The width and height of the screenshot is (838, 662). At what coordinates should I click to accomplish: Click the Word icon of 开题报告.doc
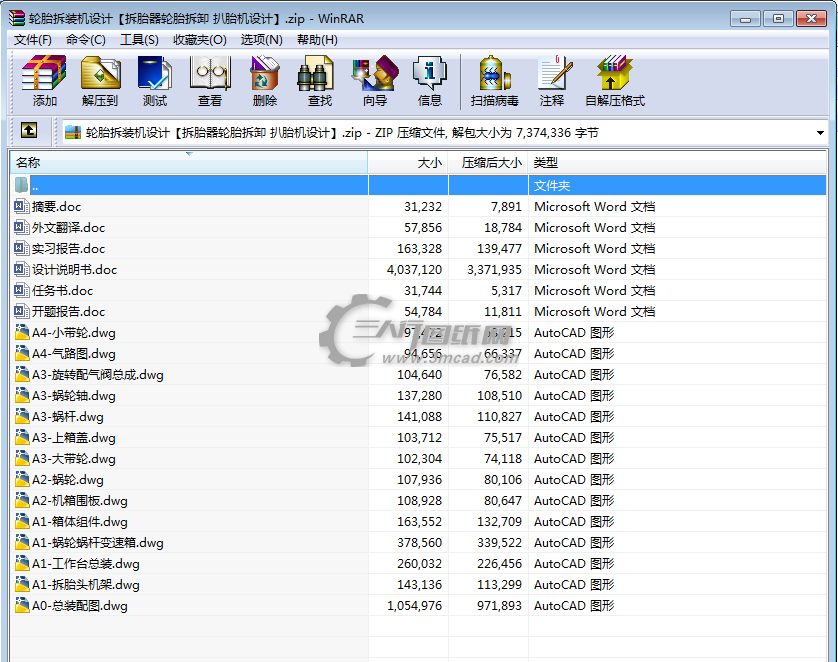tap(21, 311)
